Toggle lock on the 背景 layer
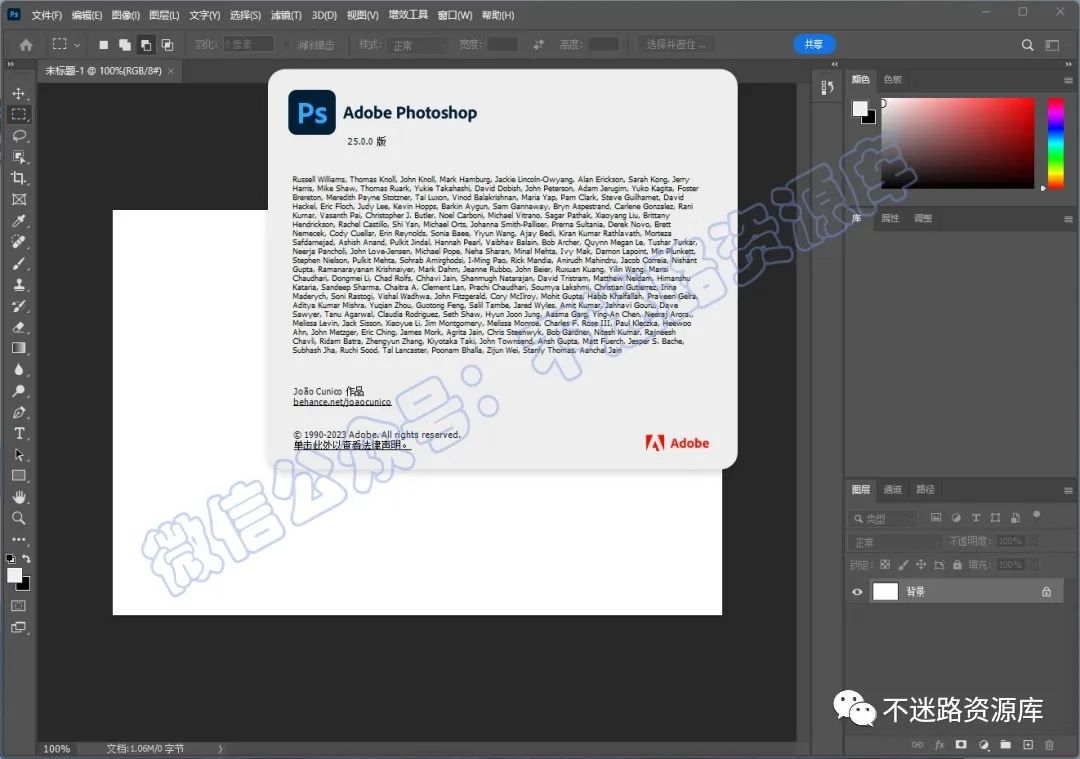This screenshot has width=1080, height=759. click(1046, 592)
